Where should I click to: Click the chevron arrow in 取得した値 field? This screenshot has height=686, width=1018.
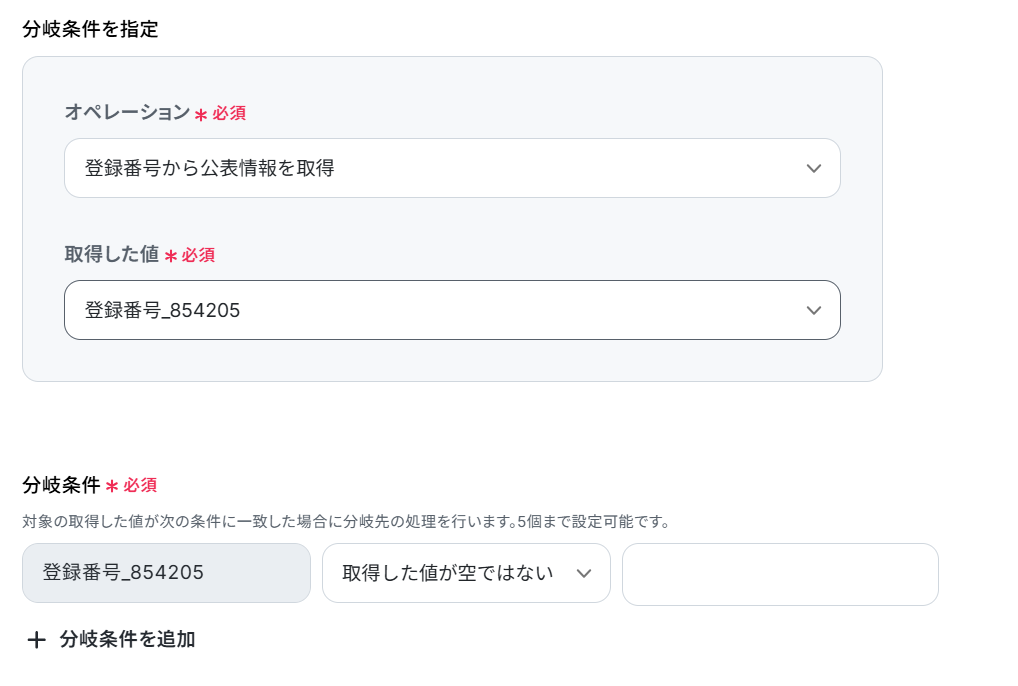[x=813, y=311]
